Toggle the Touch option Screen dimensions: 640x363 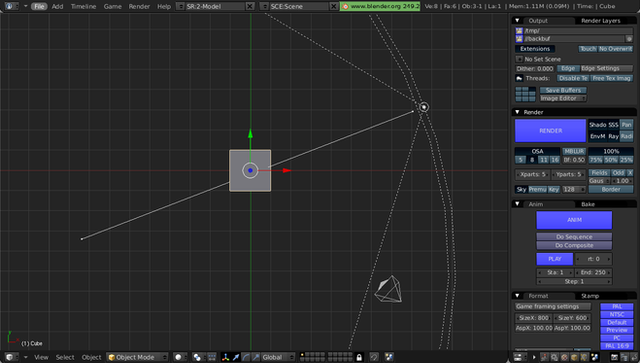point(588,49)
